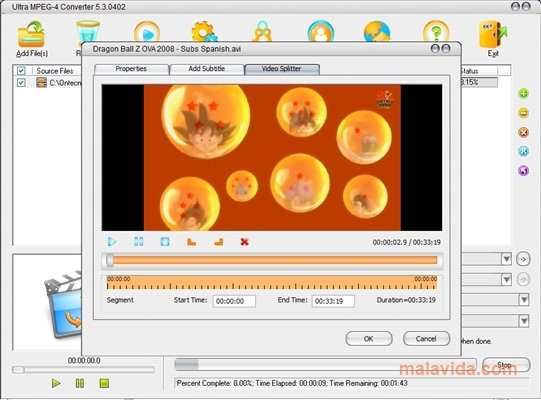Click OK in the splitter dialog
This screenshot has height=400, width=541.
click(368, 339)
